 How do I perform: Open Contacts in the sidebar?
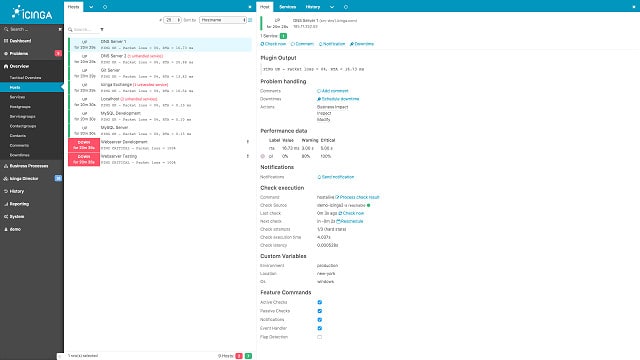[18, 136]
